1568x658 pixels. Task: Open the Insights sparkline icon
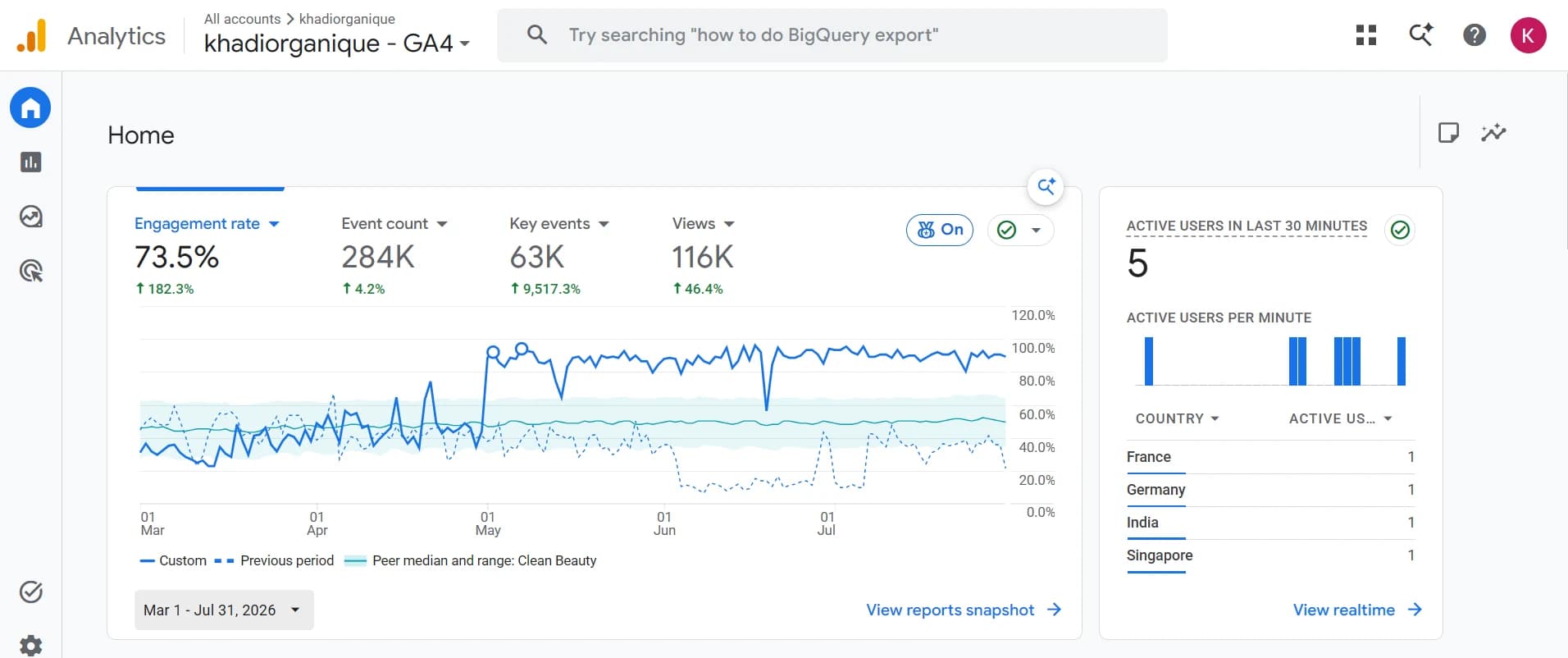pyautogui.click(x=1493, y=132)
